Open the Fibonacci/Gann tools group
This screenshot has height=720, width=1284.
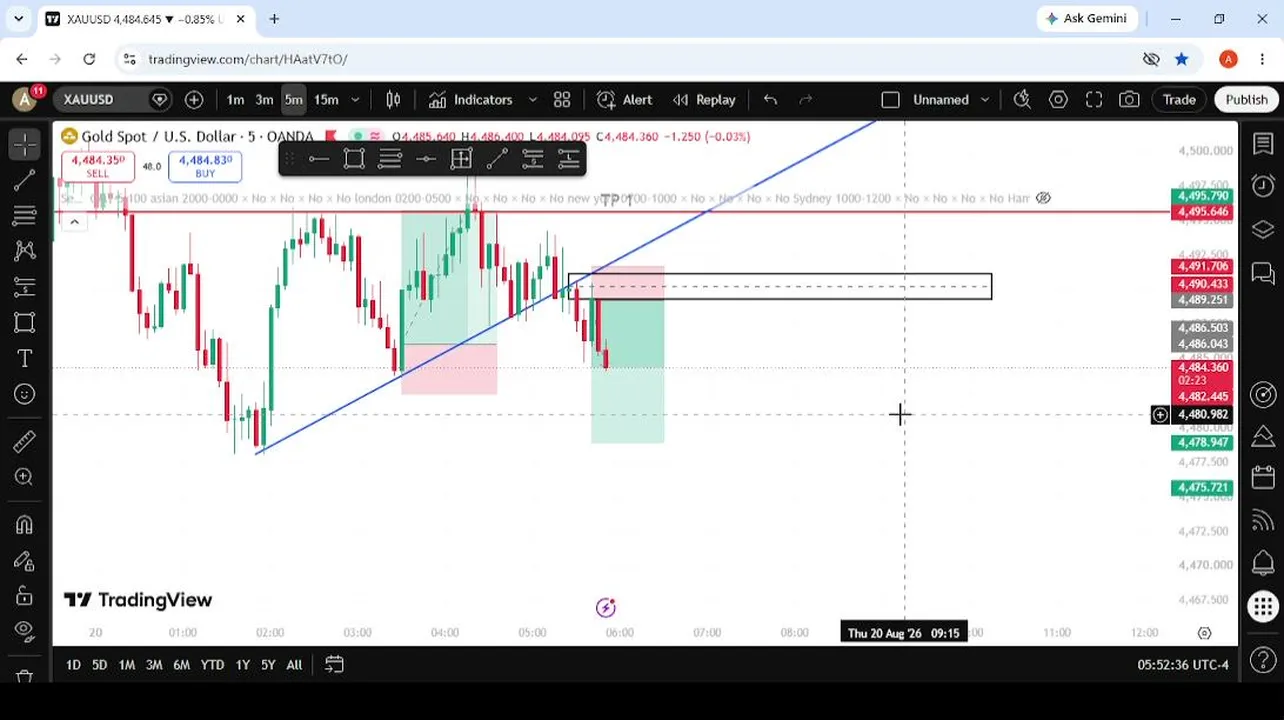pyautogui.click(x=25, y=216)
